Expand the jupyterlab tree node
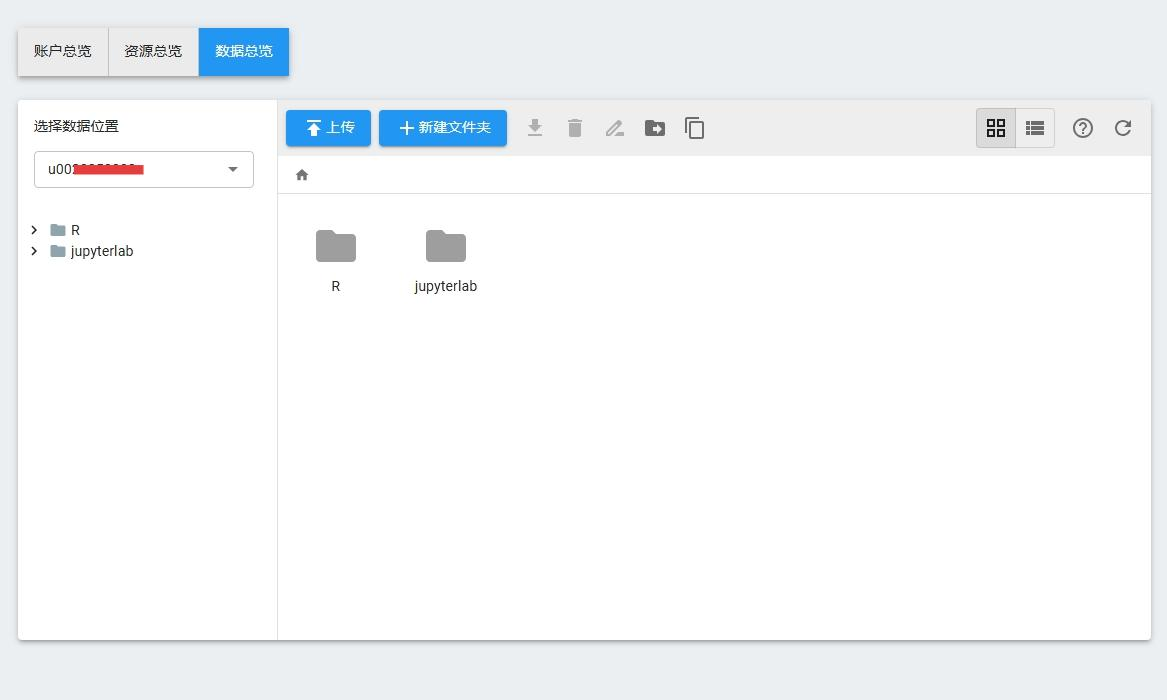The height and width of the screenshot is (700, 1167). (34, 251)
